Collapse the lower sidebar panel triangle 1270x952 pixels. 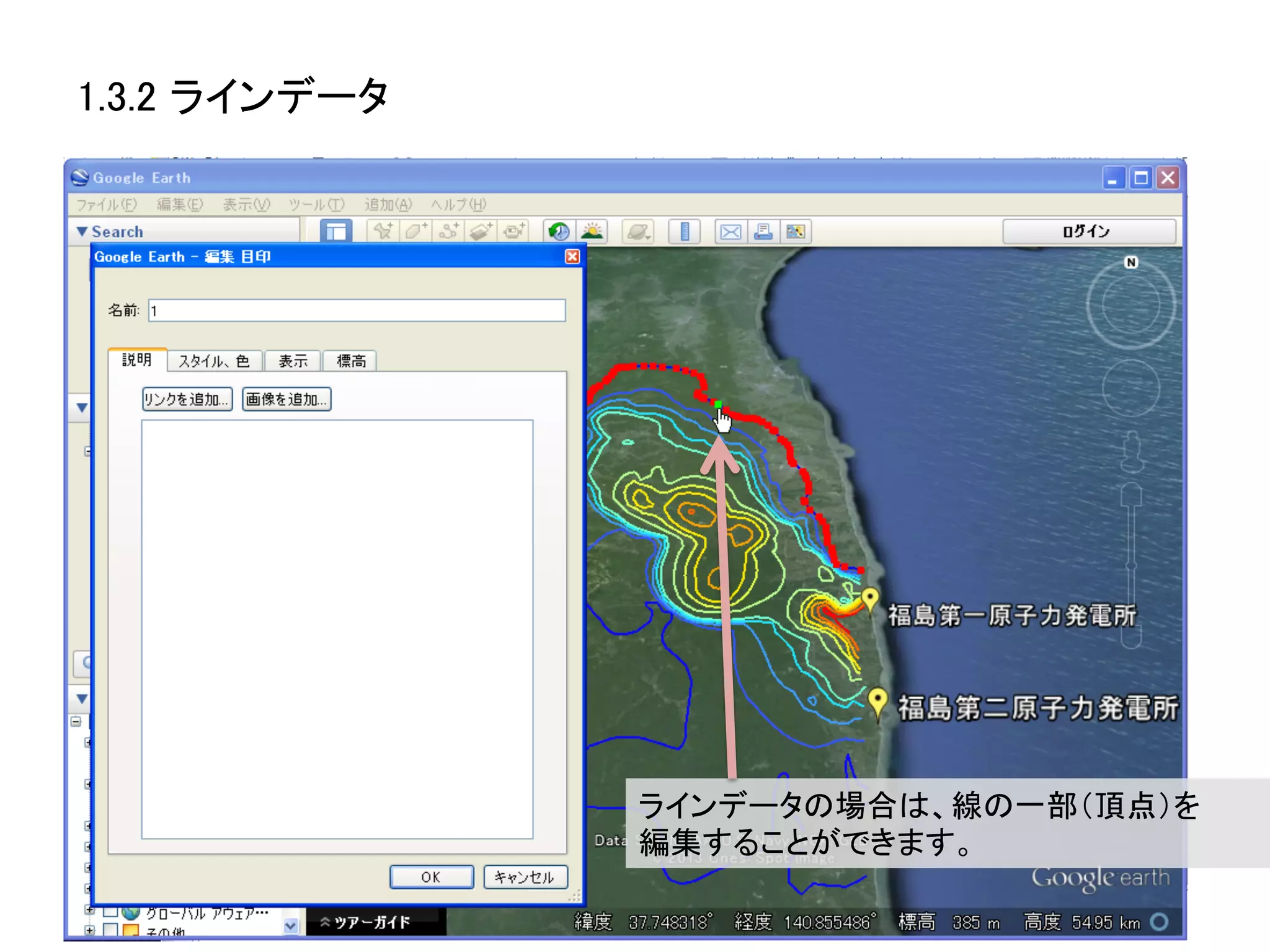click(x=82, y=699)
